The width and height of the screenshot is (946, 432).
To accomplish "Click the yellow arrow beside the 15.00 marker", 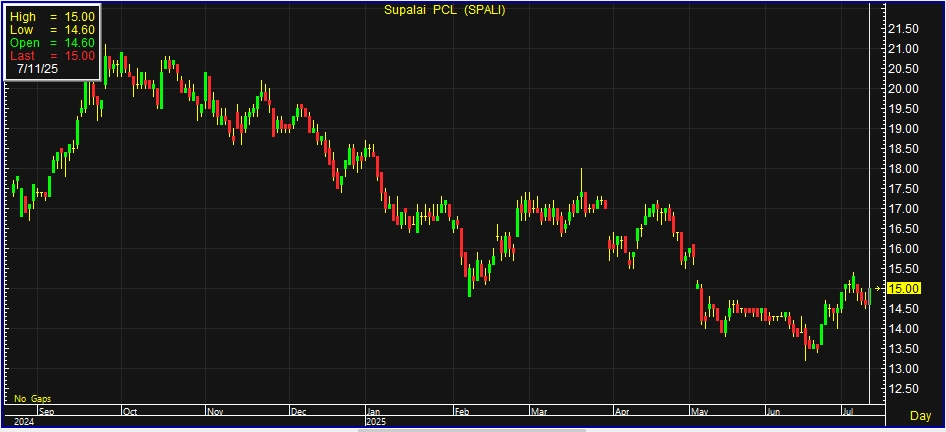I will click(878, 289).
